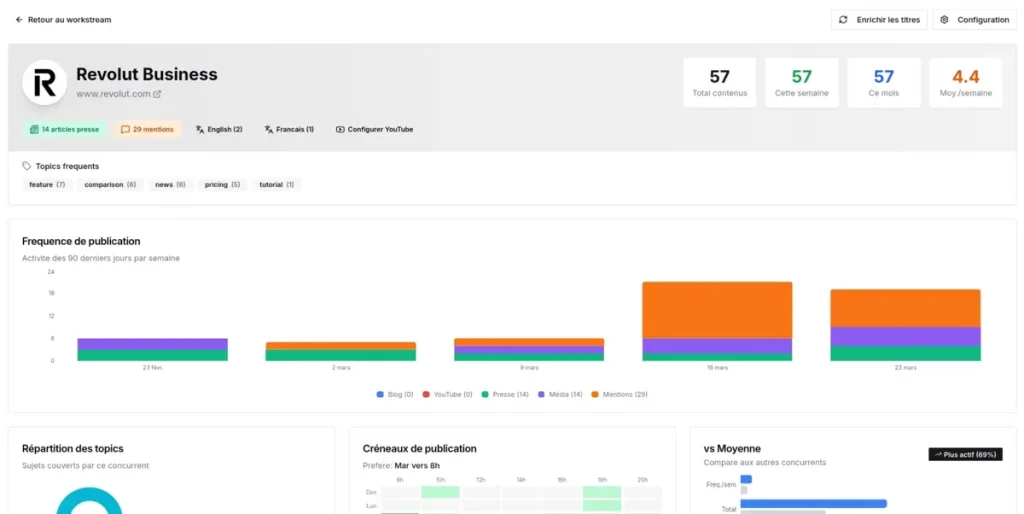Click the vs Moyenne heading
This screenshot has height=514, width=1024.
click(732, 449)
